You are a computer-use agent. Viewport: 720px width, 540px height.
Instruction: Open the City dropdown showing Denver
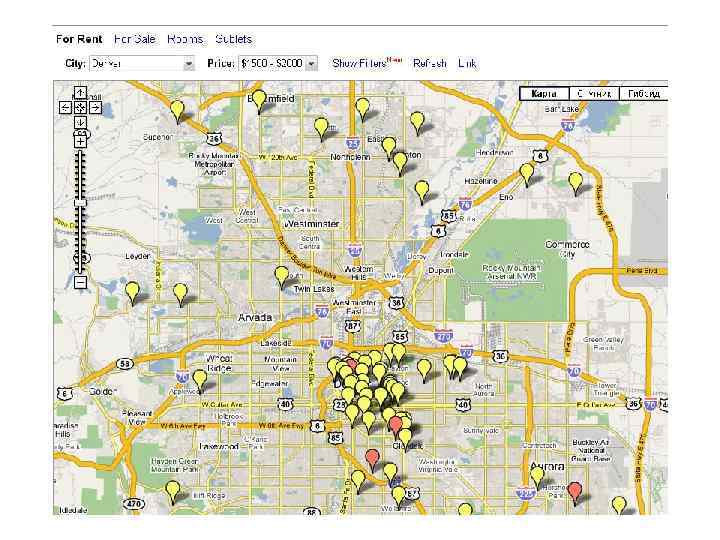pyautogui.click(x=142, y=63)
